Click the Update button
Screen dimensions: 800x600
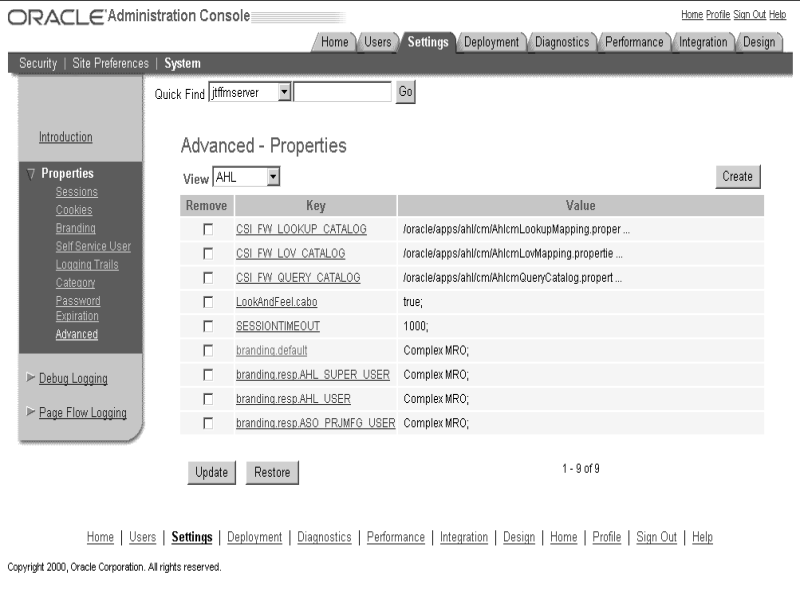(211, 472)
